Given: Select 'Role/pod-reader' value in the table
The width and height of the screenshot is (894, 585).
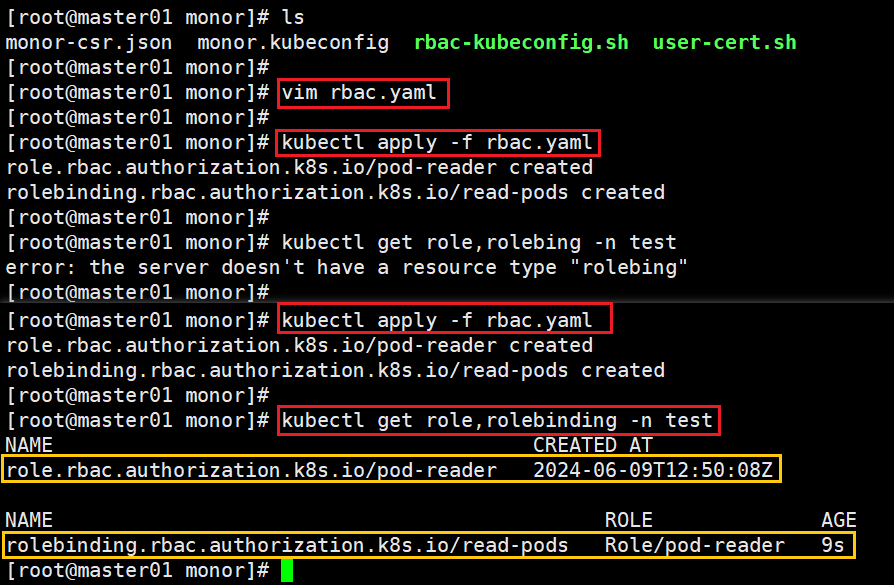Looking at the screenshot, I should point(694,546).
